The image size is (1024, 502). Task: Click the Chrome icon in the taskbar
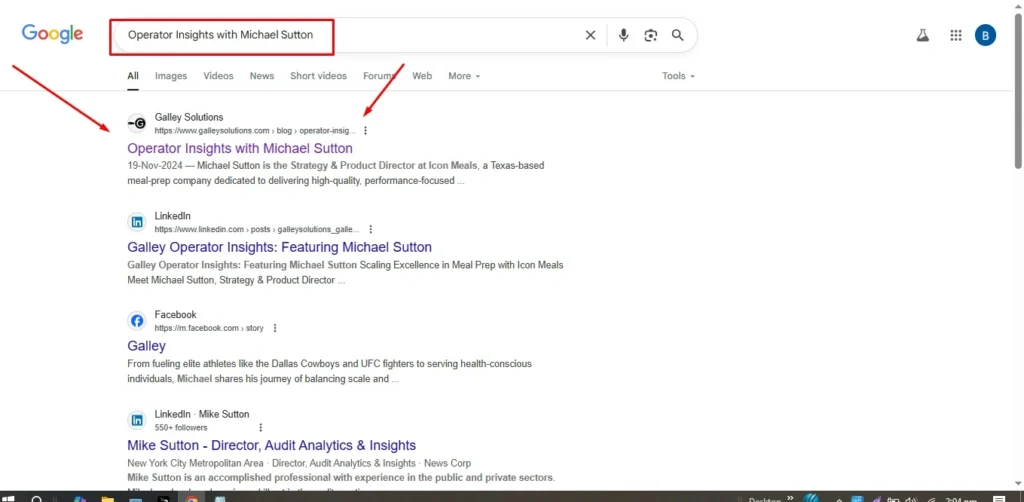191,499
